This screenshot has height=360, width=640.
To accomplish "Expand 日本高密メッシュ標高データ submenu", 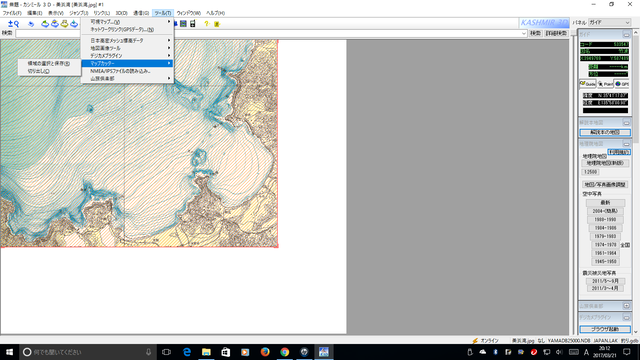I will (127, 40).
